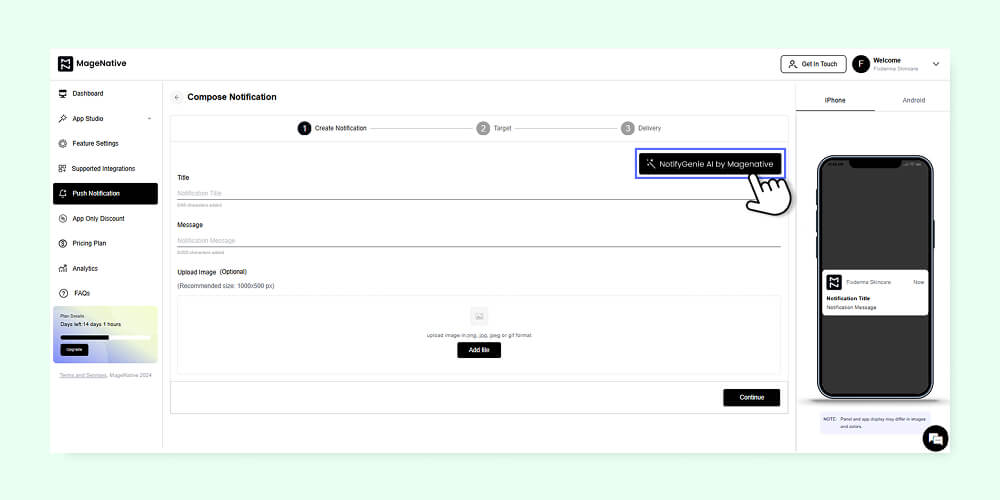This screenshot has width=1000, height=500.
Task: Click the App Only Discount percent icon
Action: coord(62,219)
